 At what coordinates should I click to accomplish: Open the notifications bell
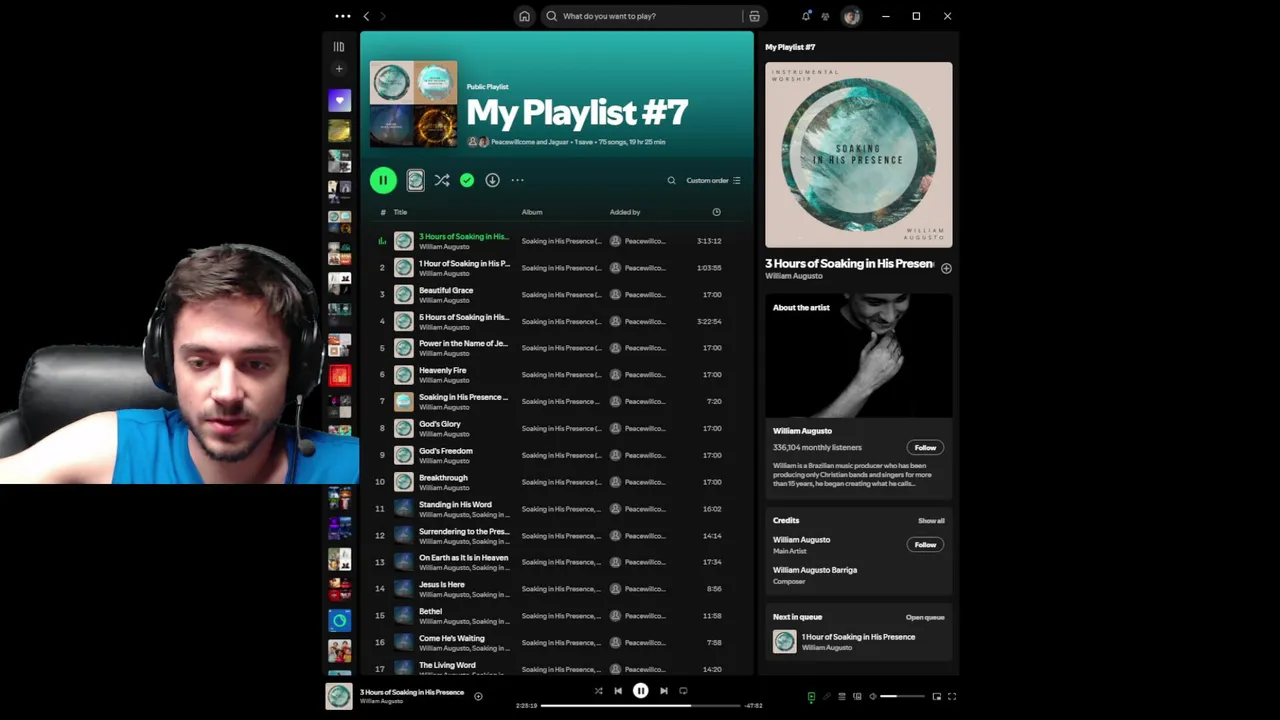[806, 16]
